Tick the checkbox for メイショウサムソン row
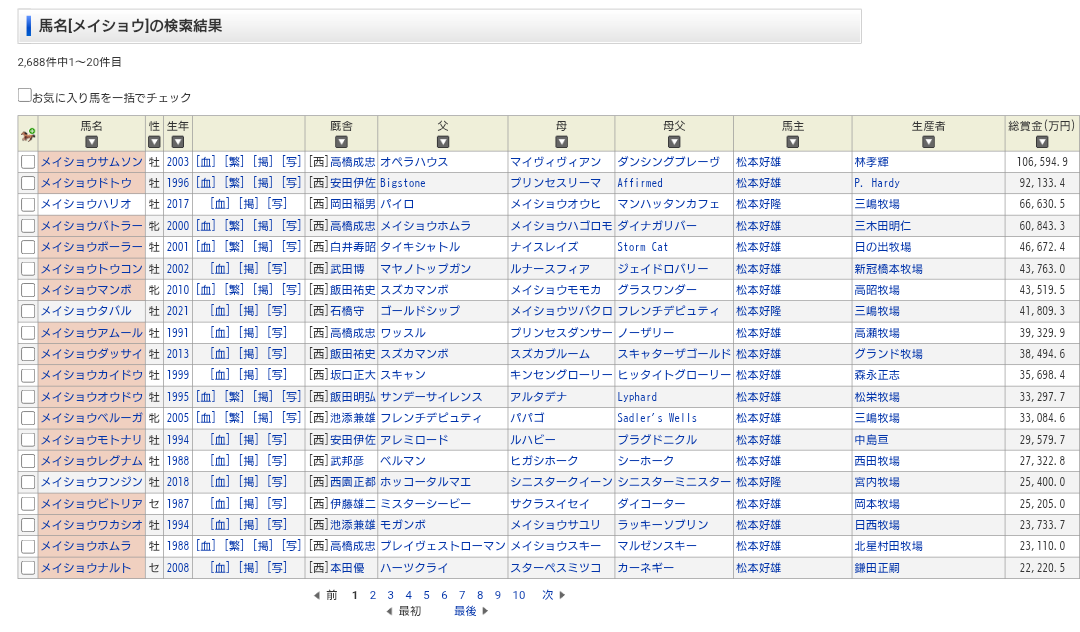The height and width of the screenshot is (632, 1080). click(x=28, y=162)
